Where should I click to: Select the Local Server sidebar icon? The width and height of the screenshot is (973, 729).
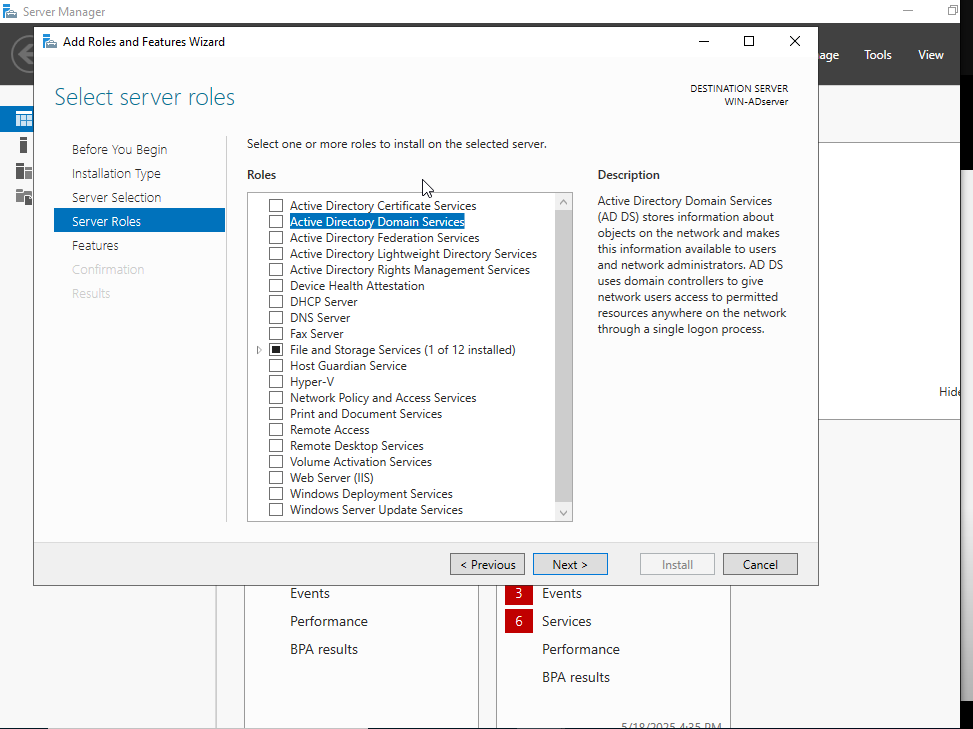coord(22,144)
